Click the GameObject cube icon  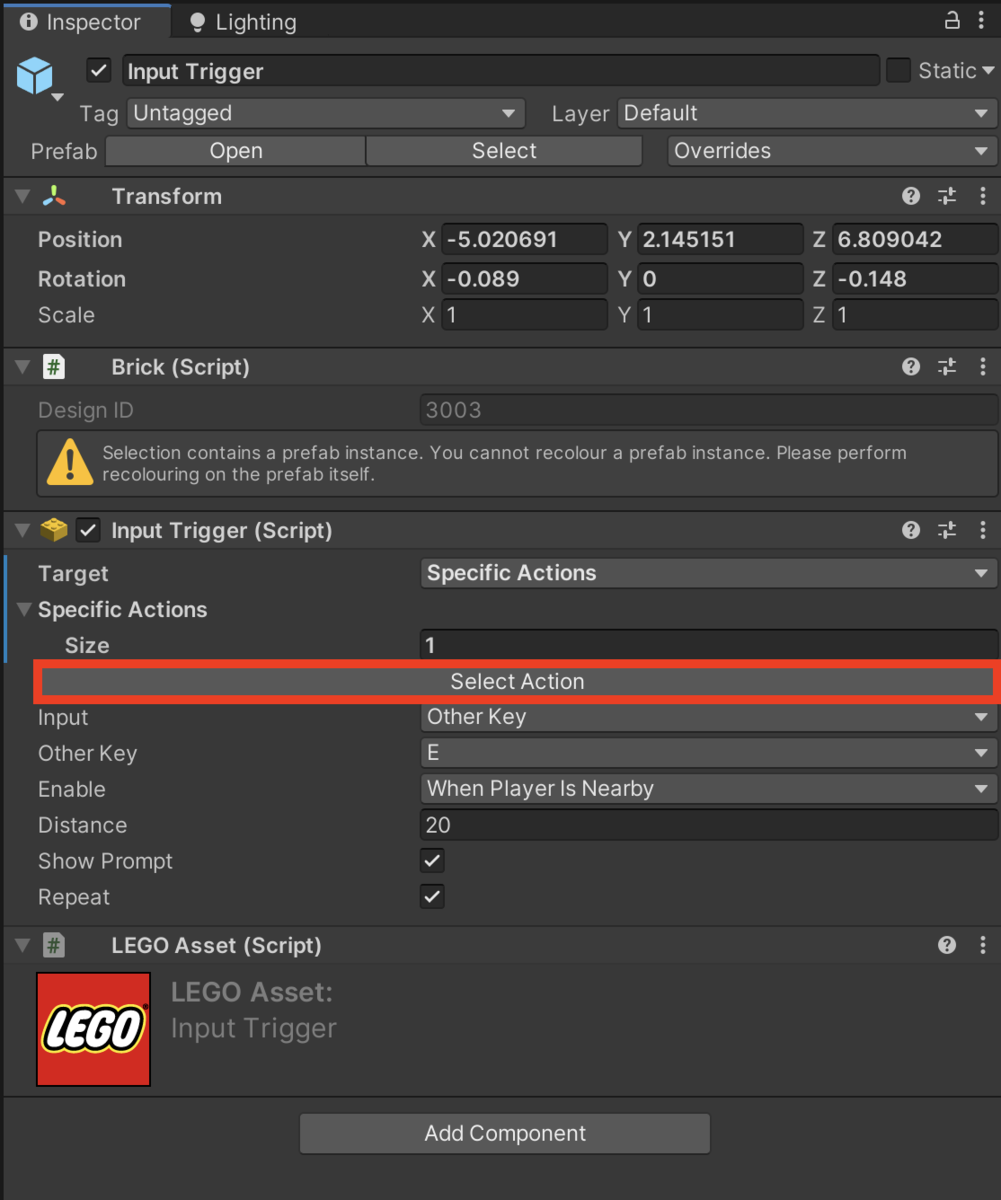pyautogui.click(x=35, y=75)
